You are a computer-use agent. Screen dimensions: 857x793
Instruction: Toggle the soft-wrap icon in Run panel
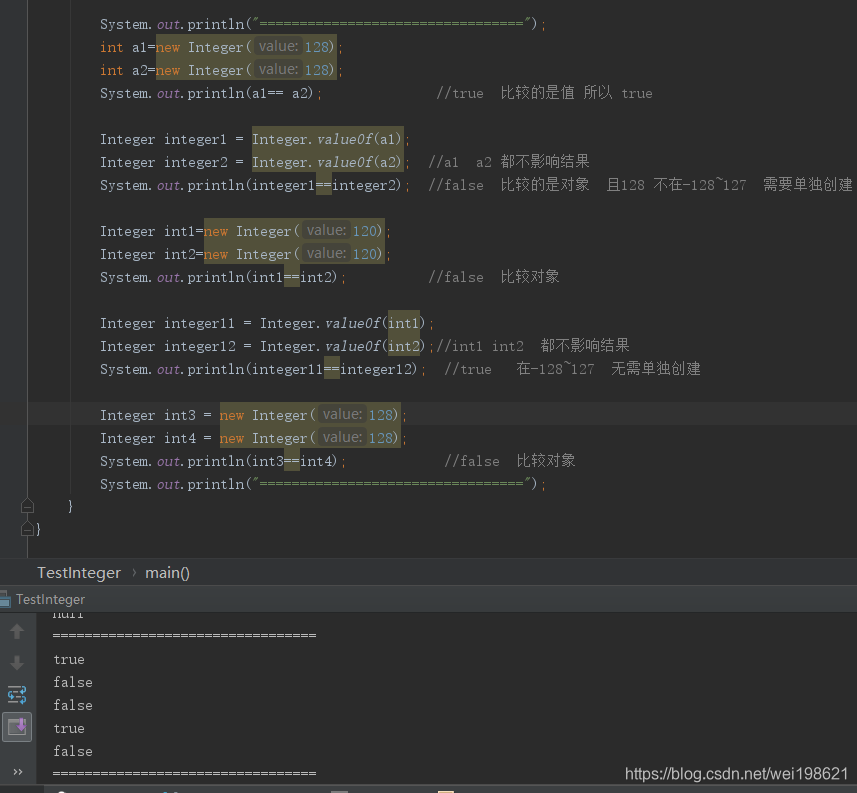(17, 695)
